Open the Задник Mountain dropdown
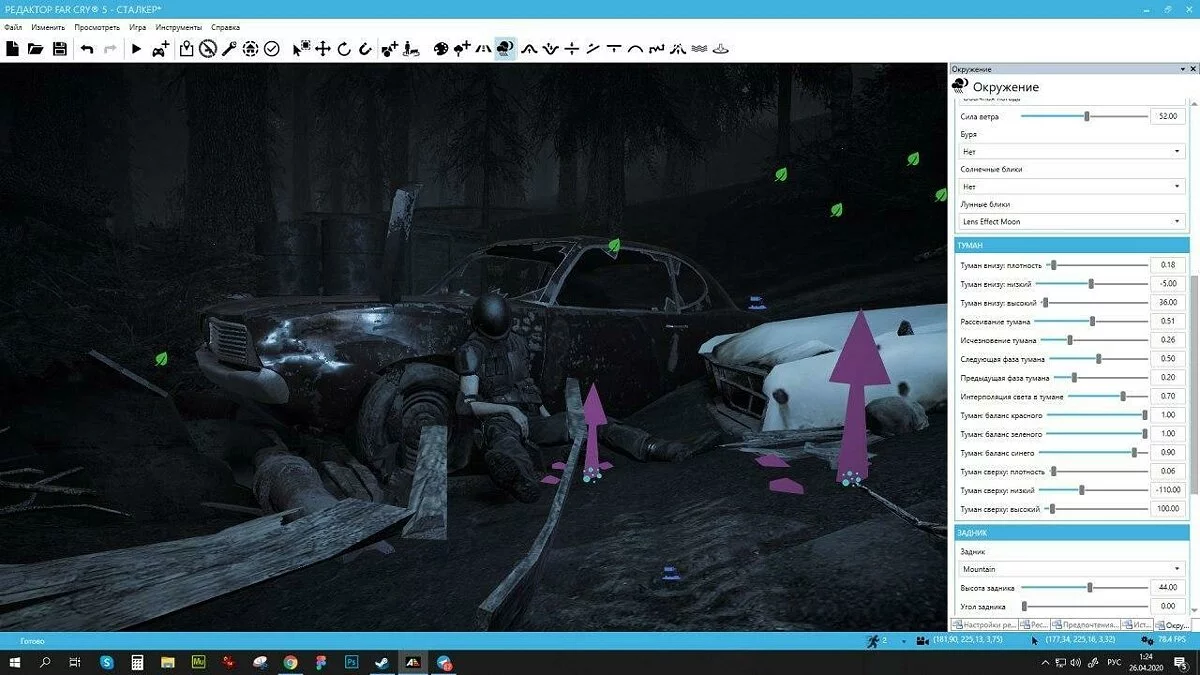The width and height of the screenshot is (1200, 675). coord(1071,568)
